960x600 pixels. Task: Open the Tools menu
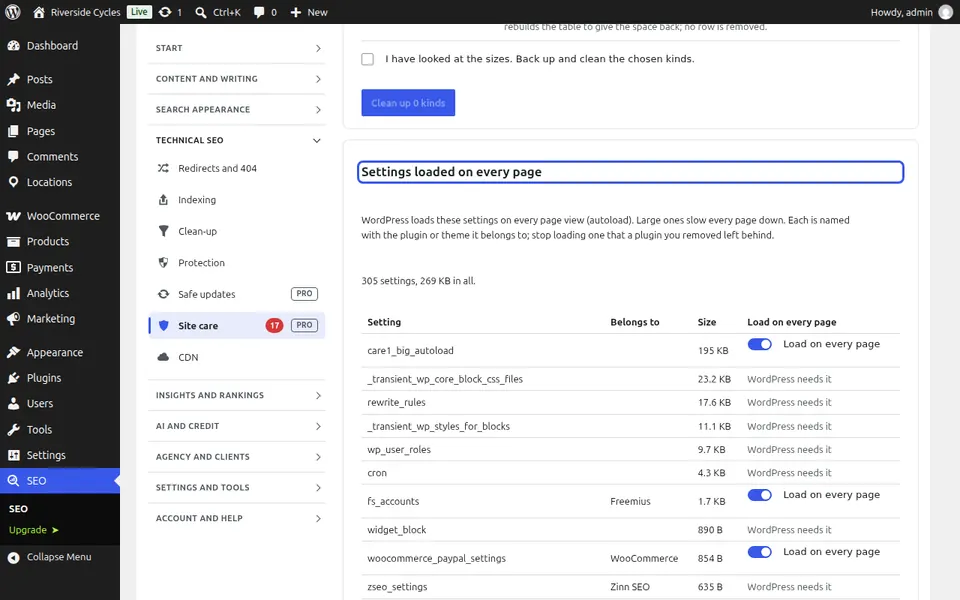pyautogui.click(x=60, y=429)
